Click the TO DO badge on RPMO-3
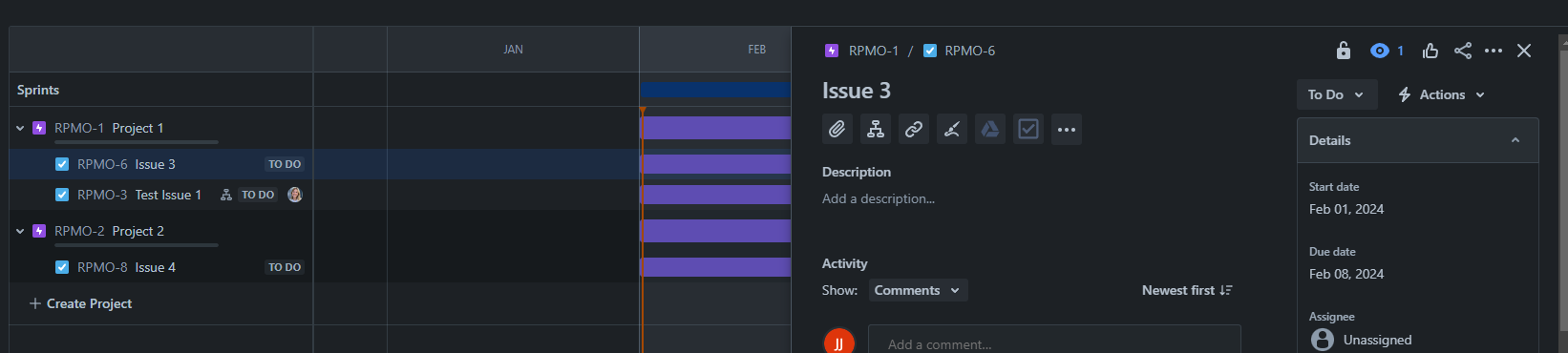This screenshot has height=353, width=1568. click(258, 195)
